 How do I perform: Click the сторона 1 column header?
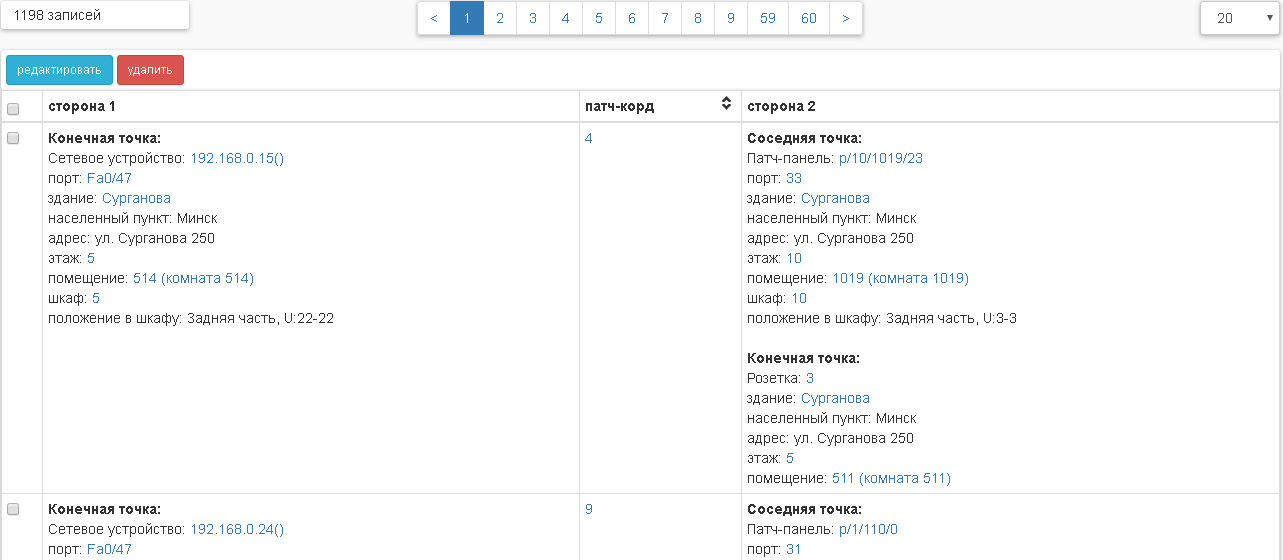[x=82, y=106]
